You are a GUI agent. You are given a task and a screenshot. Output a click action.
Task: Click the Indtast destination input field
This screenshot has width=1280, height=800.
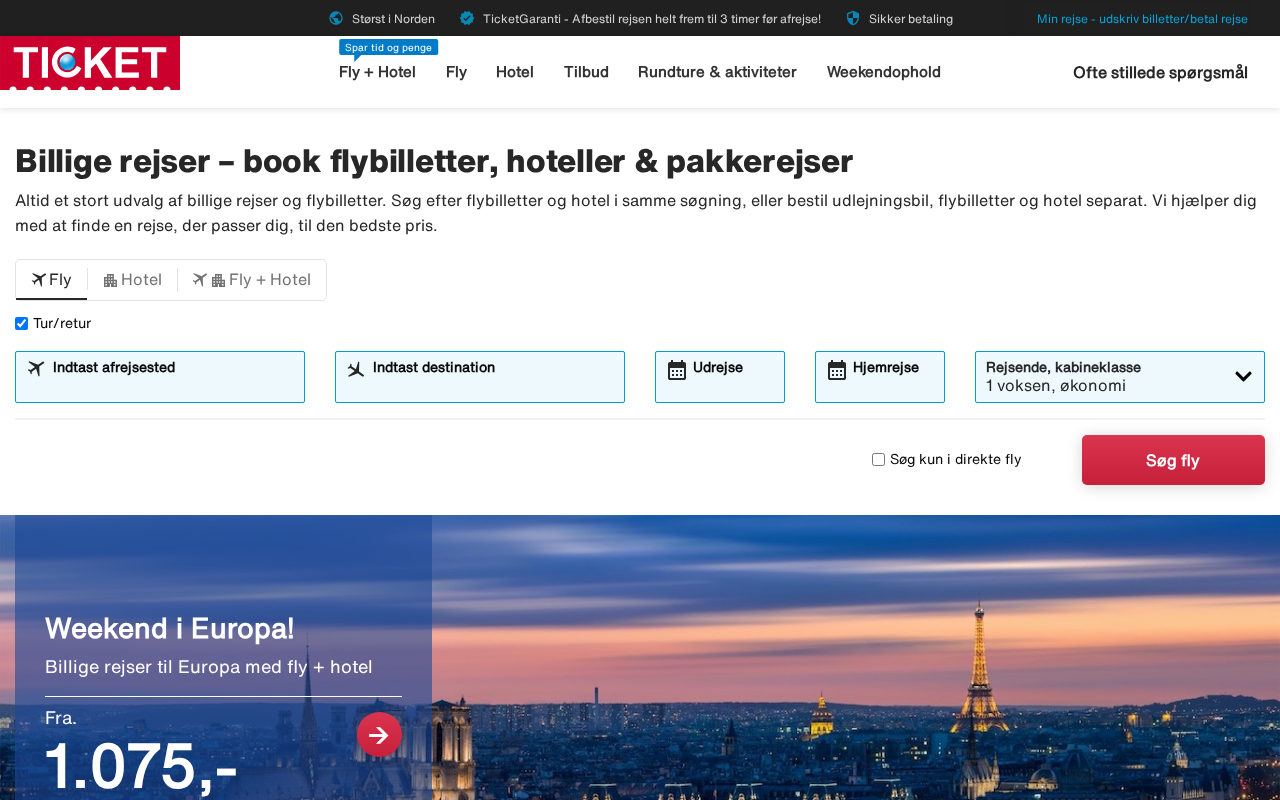tap(480, 377)
